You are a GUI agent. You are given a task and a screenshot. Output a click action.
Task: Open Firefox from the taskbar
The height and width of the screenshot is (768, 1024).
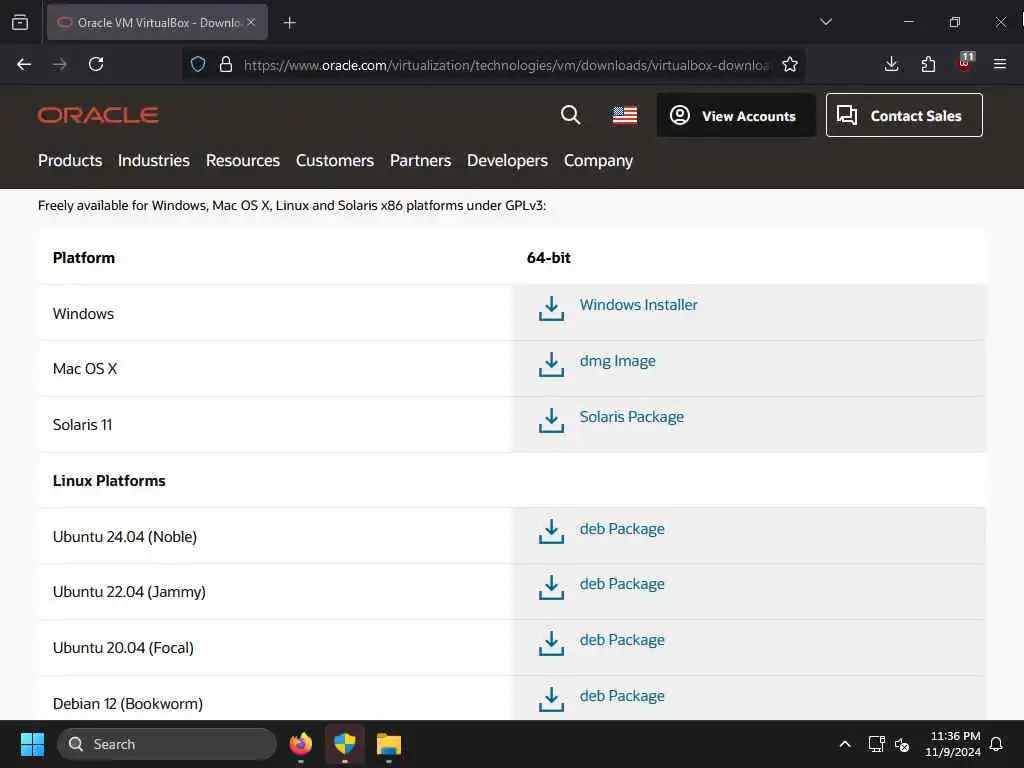tap(301, 744)
